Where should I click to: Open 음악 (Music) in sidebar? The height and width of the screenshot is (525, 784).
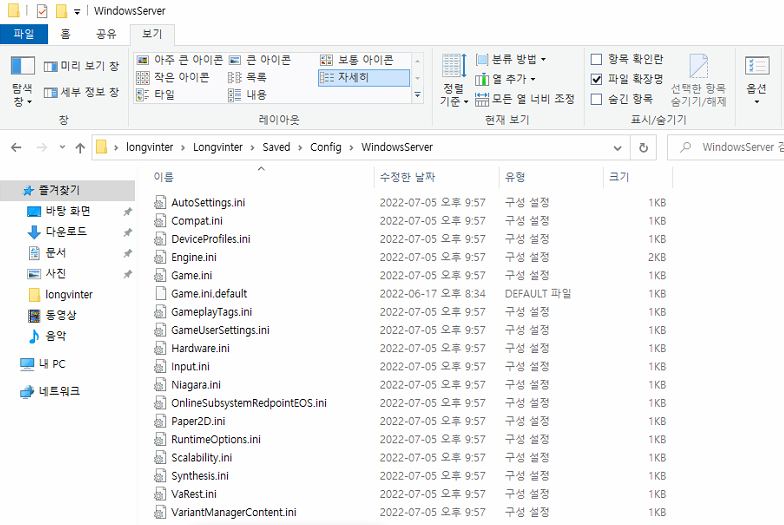click(x=56, y=336)
